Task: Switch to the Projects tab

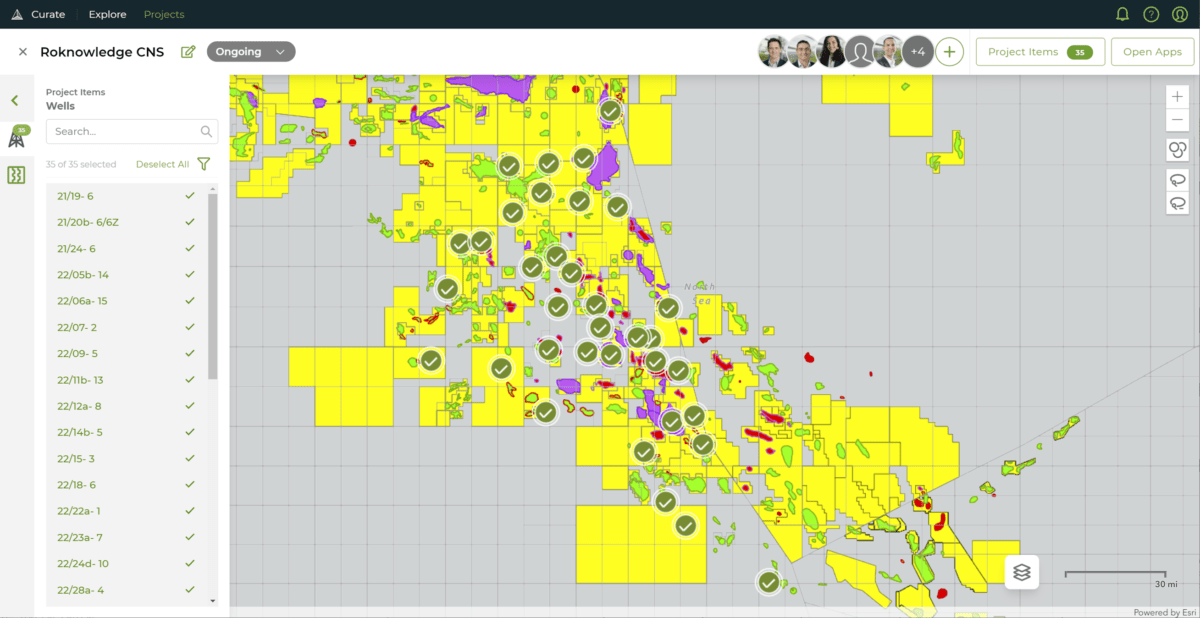Action: (164, 14)
